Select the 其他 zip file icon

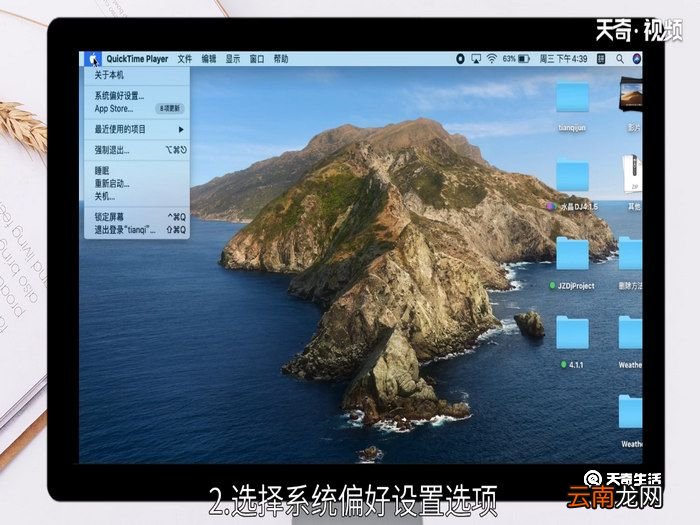pyautogui.click(x=632, y=174)
